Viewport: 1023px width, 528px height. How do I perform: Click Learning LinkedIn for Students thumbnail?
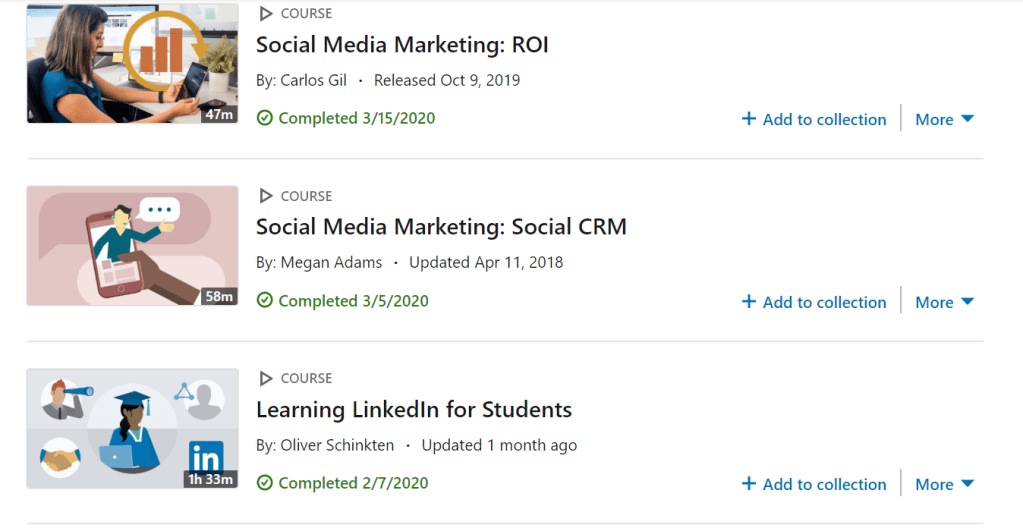click(x=132, y=428)
